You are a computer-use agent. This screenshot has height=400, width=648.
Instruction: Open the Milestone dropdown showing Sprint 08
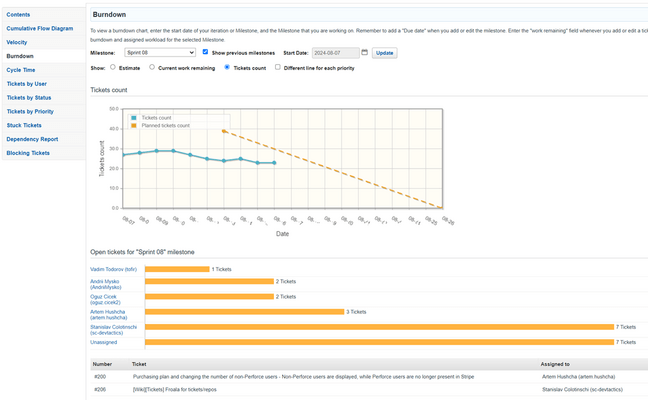pos(160,52)
